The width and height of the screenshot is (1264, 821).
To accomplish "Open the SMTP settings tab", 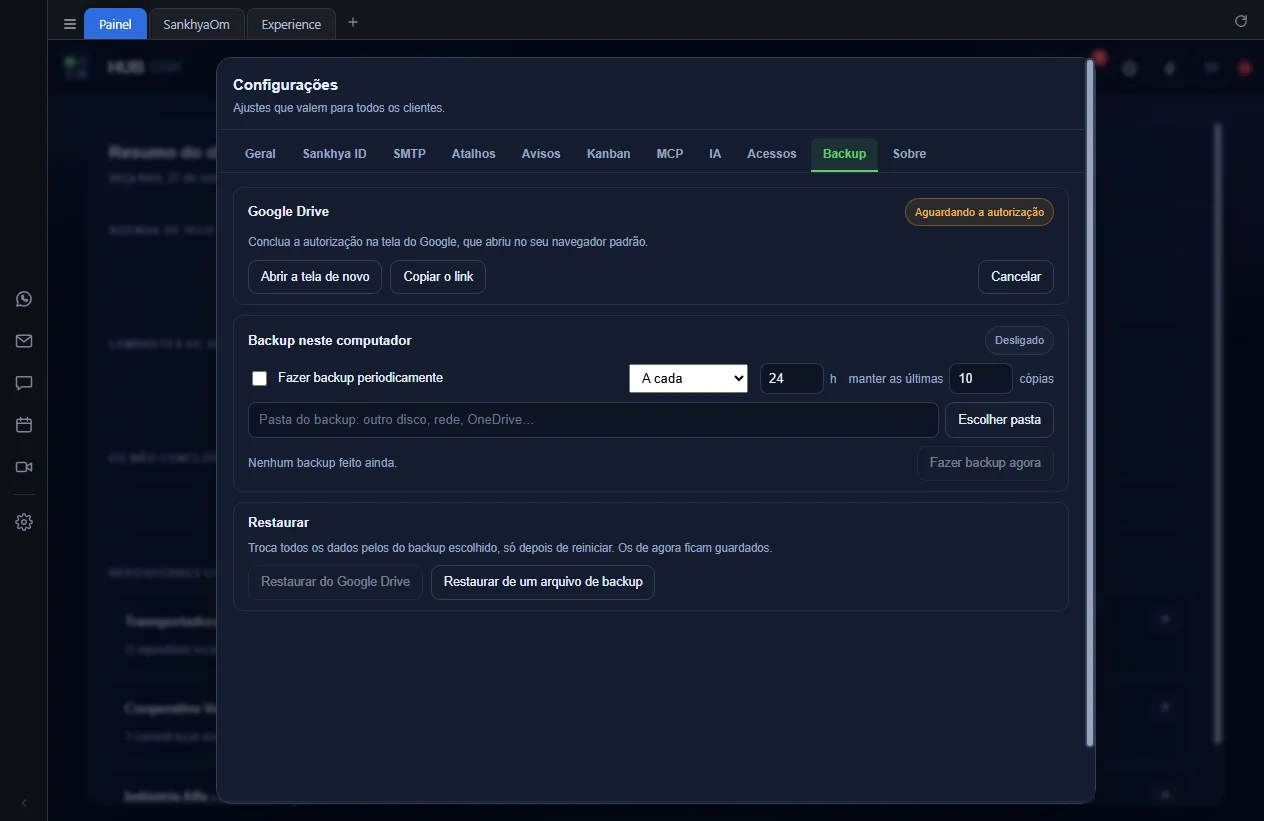I will tap(409, 154).
